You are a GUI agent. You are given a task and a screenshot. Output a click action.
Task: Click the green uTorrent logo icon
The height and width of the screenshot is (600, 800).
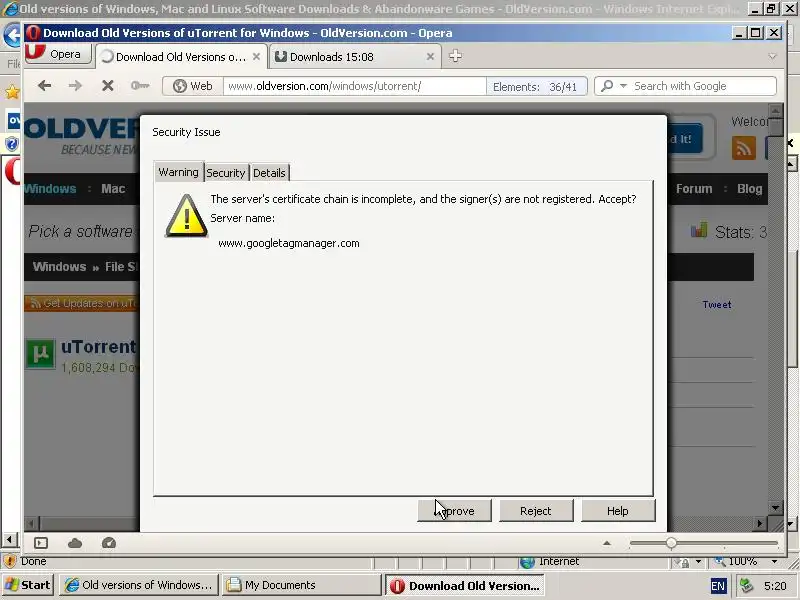coord(40,354)
